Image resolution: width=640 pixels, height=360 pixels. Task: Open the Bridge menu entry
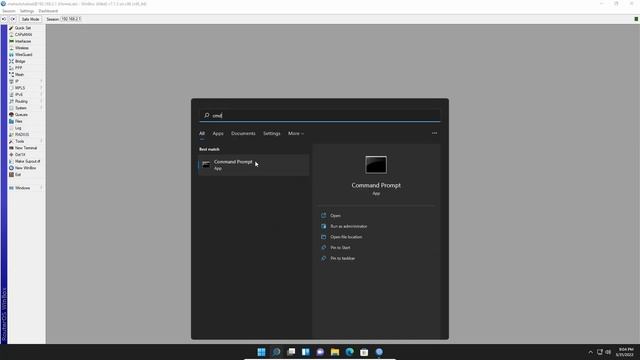click(20, 61)
